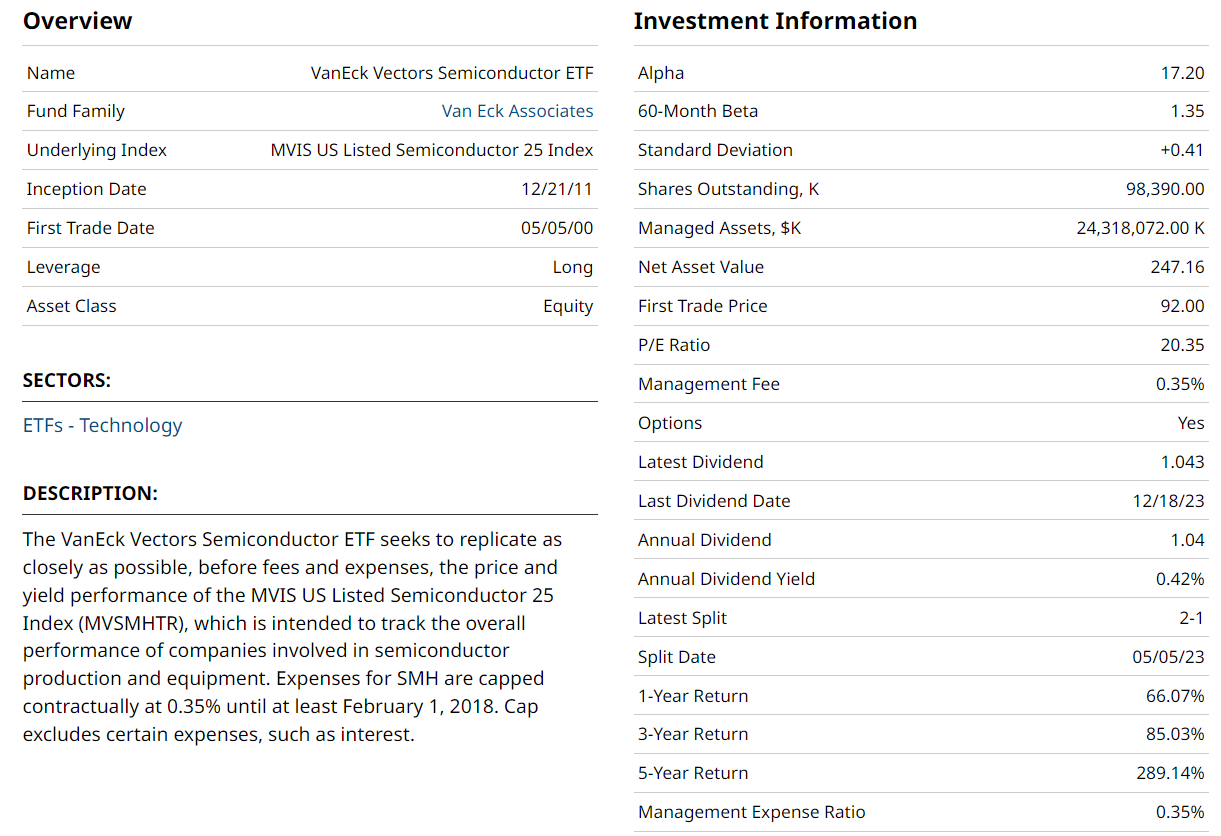Select the Last Dividend Date value 12/18/23
Screen dimensions: 1221x836
[1168, 501]
